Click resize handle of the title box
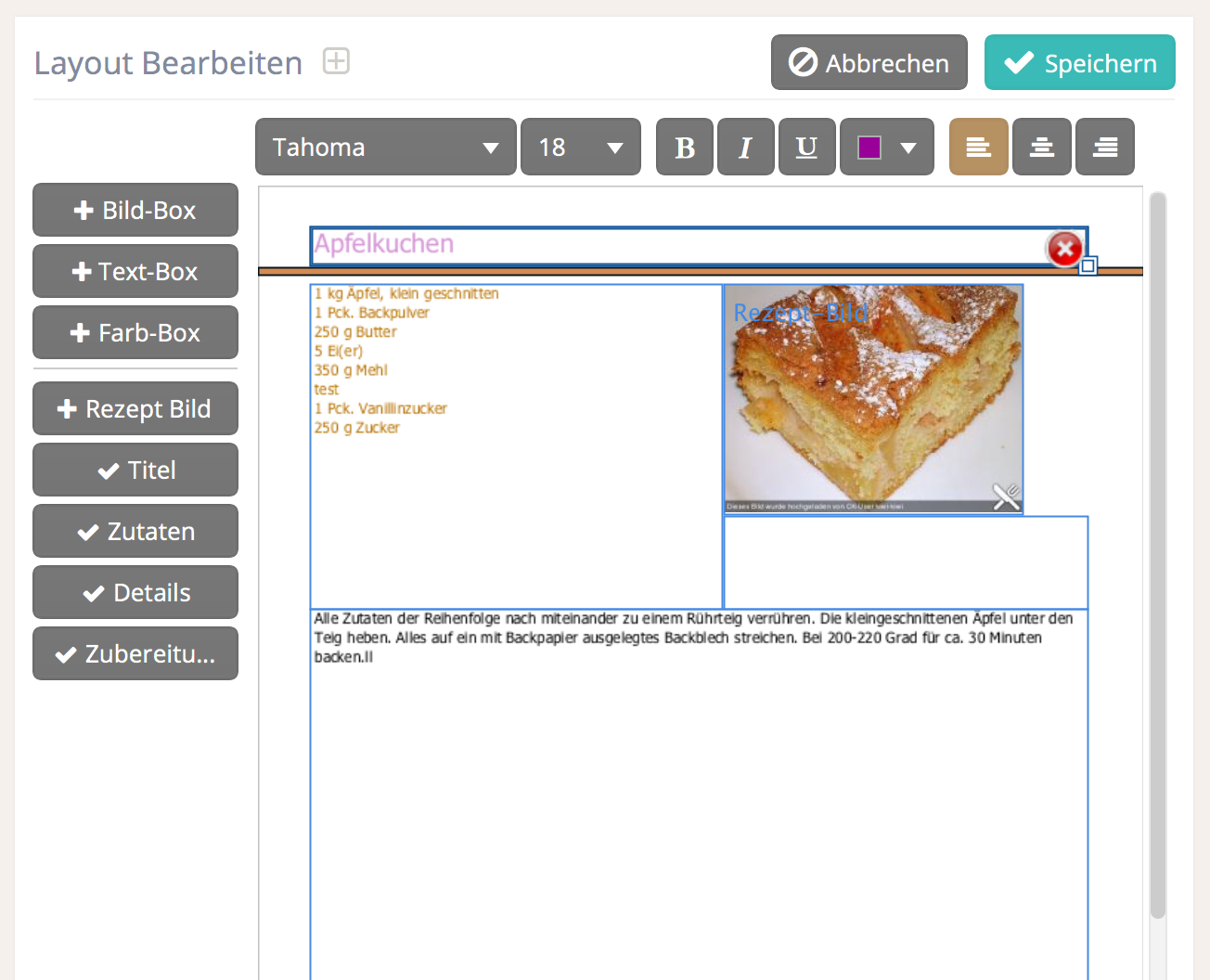The image size is (1210, 980). point(1088,266)
